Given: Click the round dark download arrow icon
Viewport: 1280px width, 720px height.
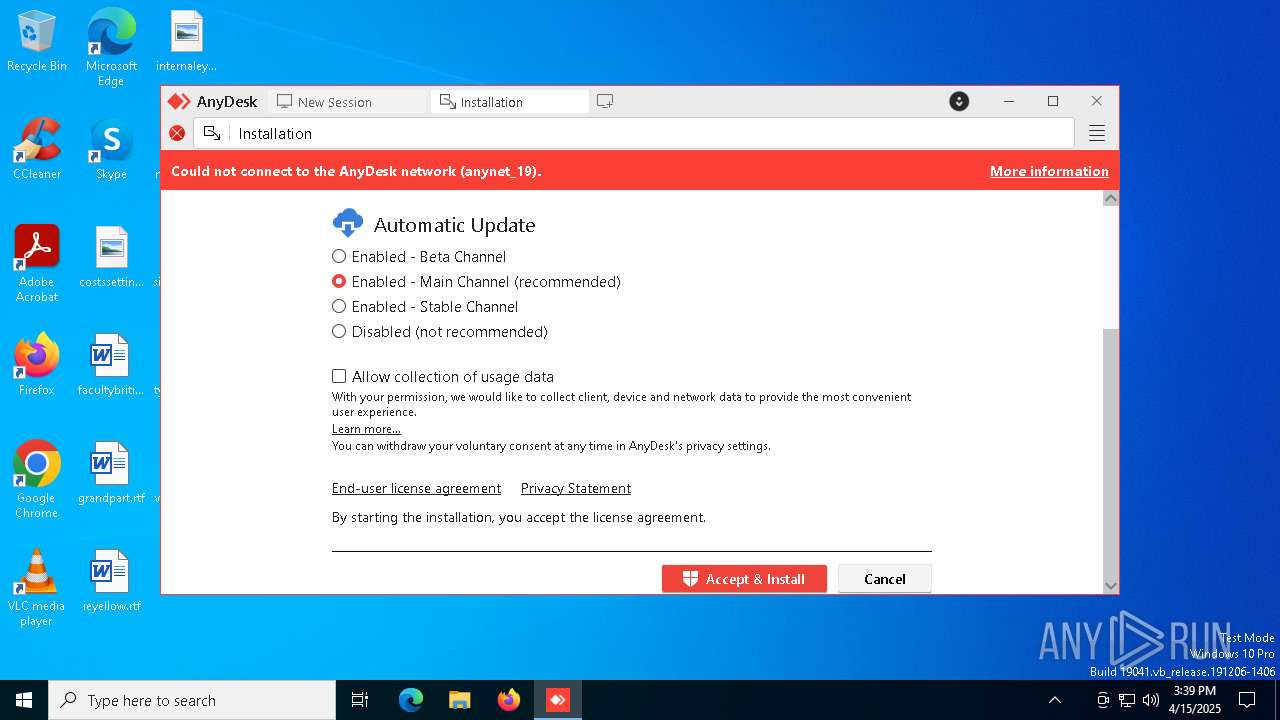Looking at the screenshot, I should tap(959, 101).
